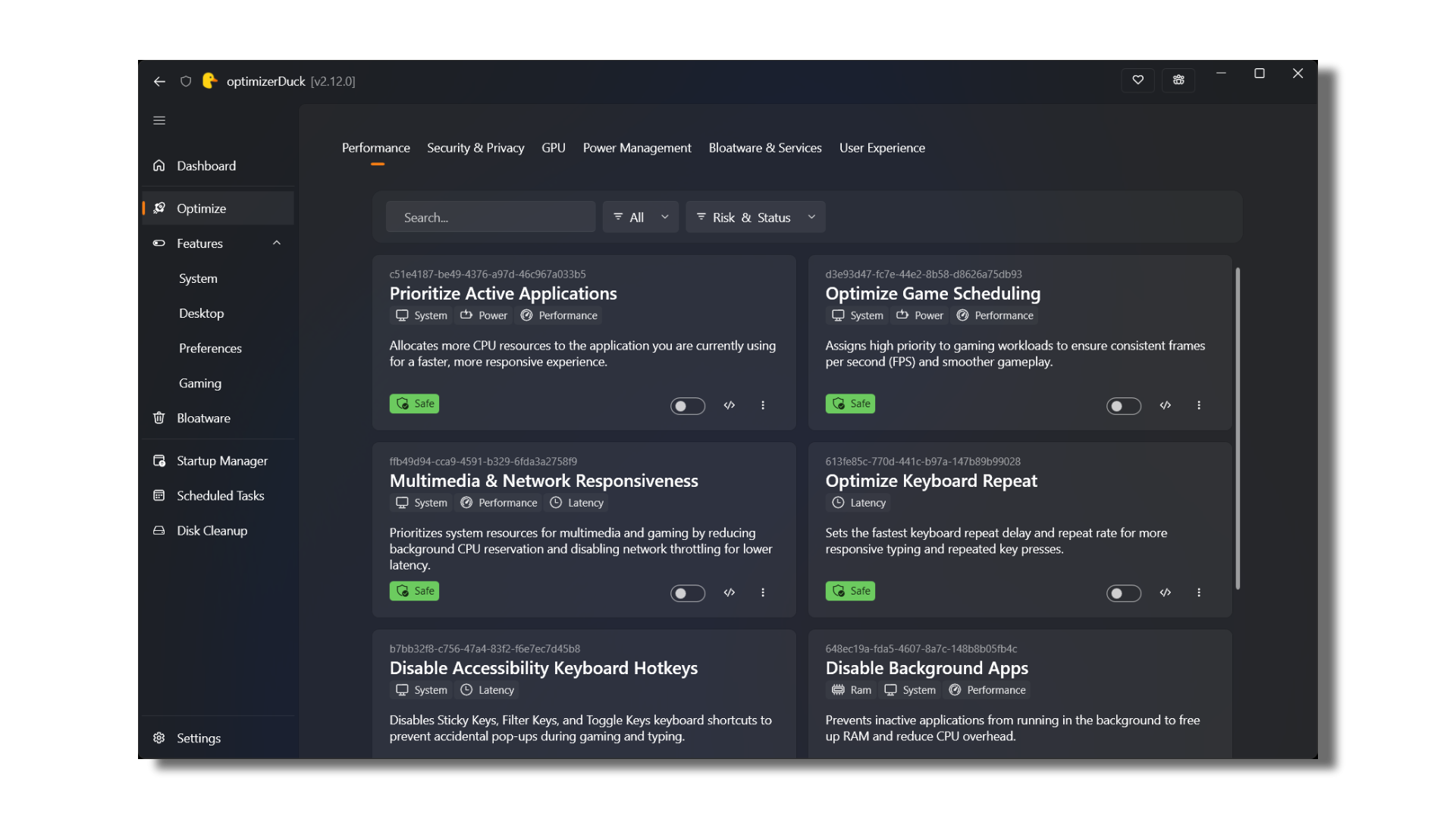Open more options for Optimize Game Scheduling

click(1199, 405)
